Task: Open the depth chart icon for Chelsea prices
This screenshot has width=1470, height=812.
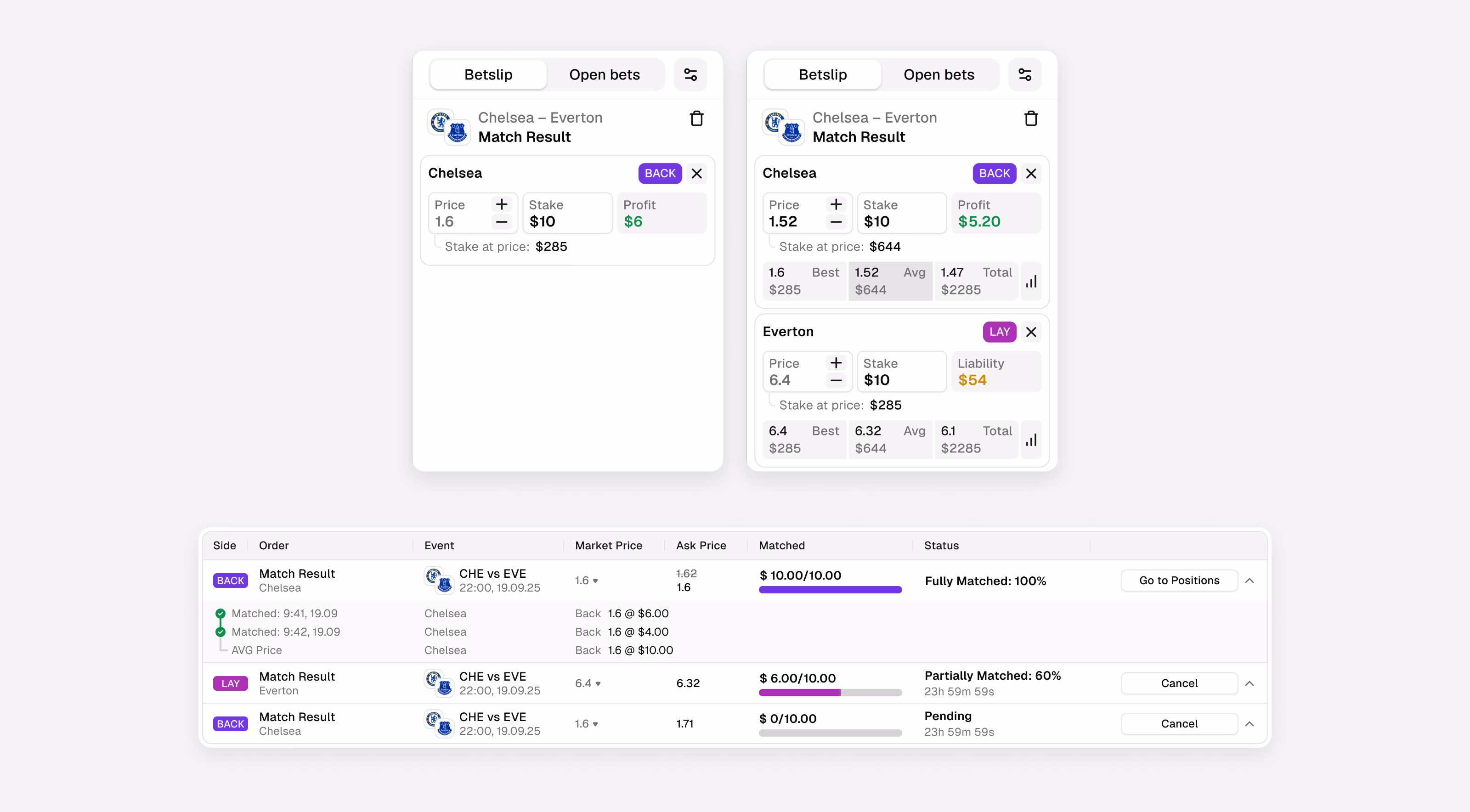Action: (1030, 282)
